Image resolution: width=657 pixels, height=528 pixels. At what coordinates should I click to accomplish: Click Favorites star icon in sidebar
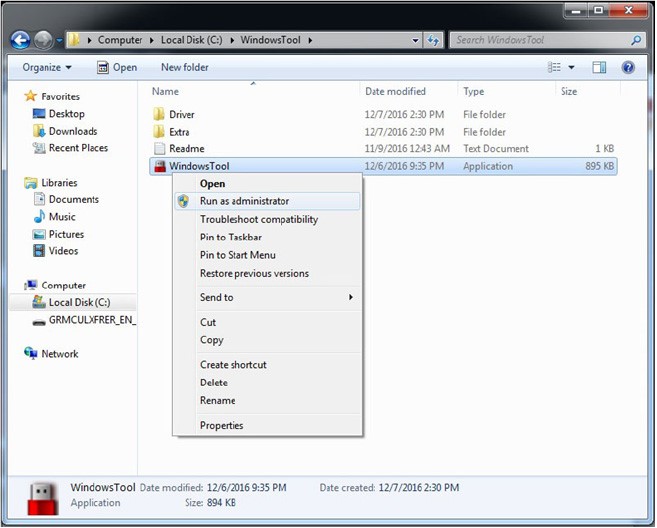(30, 96)
